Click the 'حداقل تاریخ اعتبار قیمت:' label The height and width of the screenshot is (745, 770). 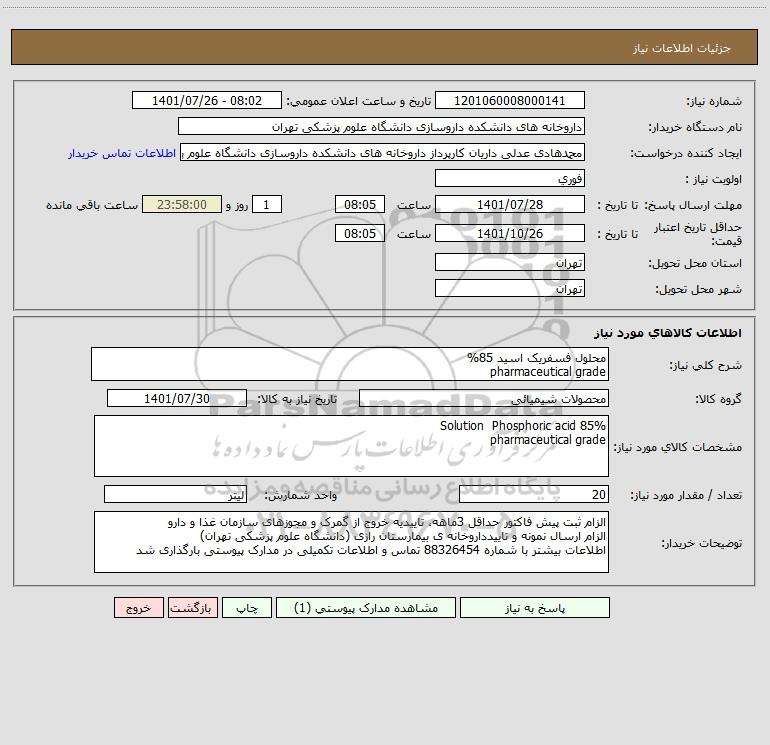(698, 234)
